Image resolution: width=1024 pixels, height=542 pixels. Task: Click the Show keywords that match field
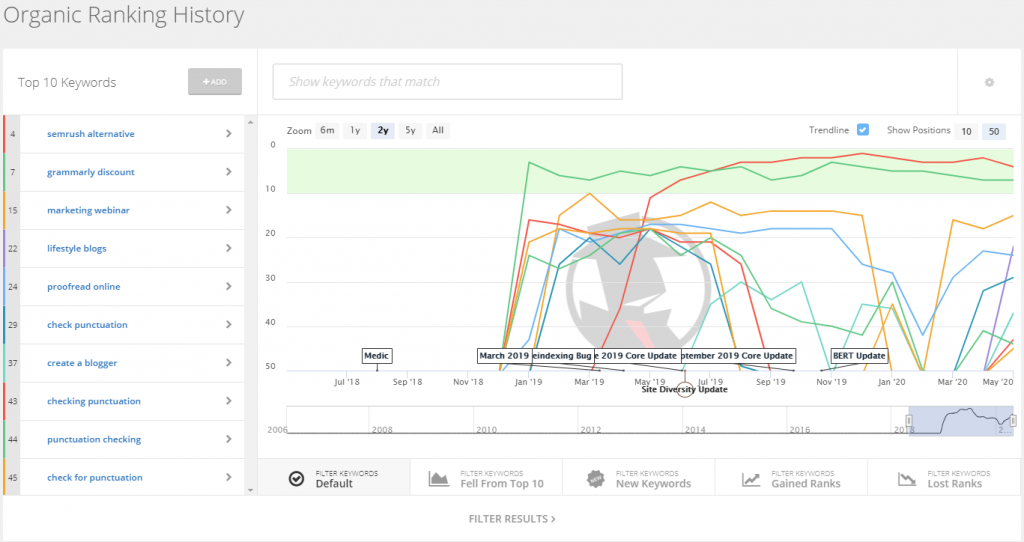[x=447, y=82]
